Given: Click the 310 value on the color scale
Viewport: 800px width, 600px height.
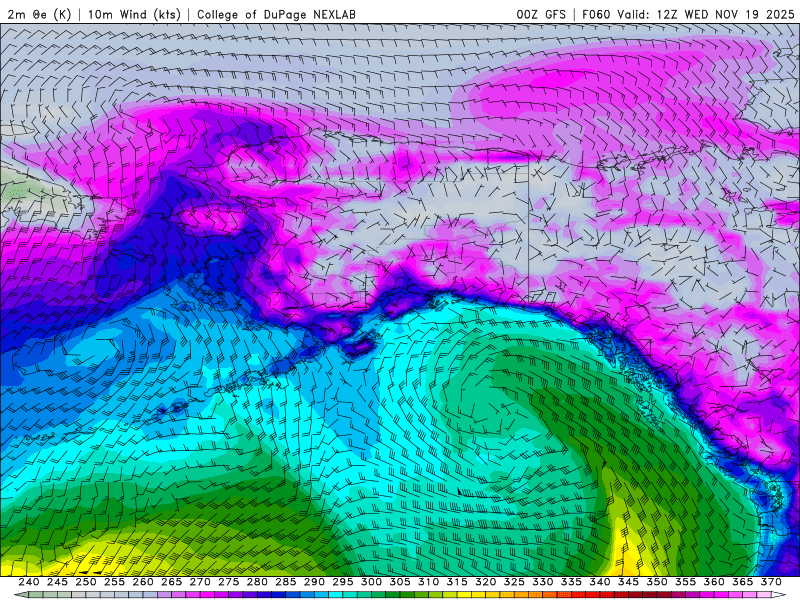Looking at the screenshot, I should pos(429,582).
